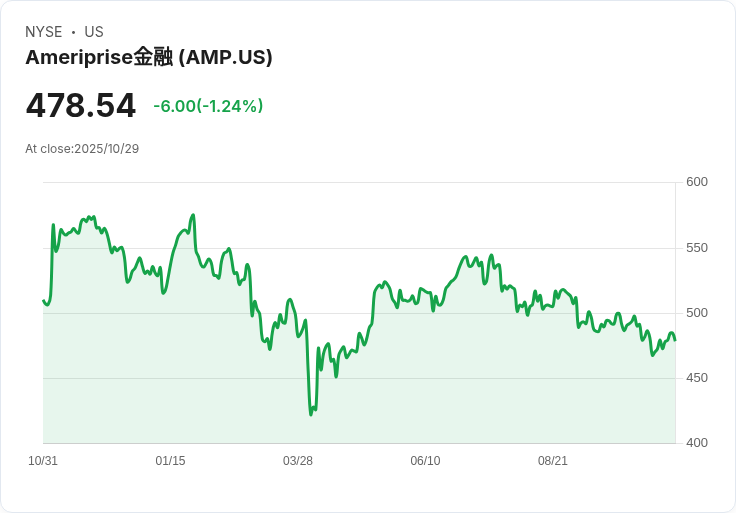Click the 08/21 date on x-axis
The image size is (736, 513).
(x=553, y=461)
